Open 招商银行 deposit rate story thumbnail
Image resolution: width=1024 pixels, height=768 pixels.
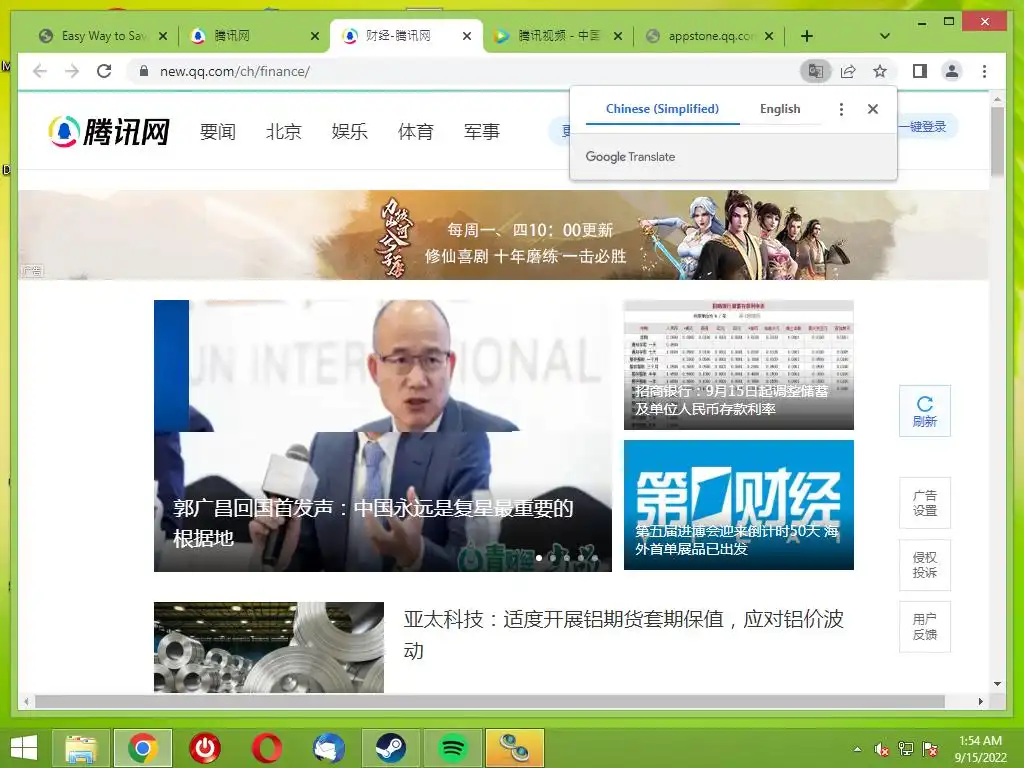pos(739,365)
